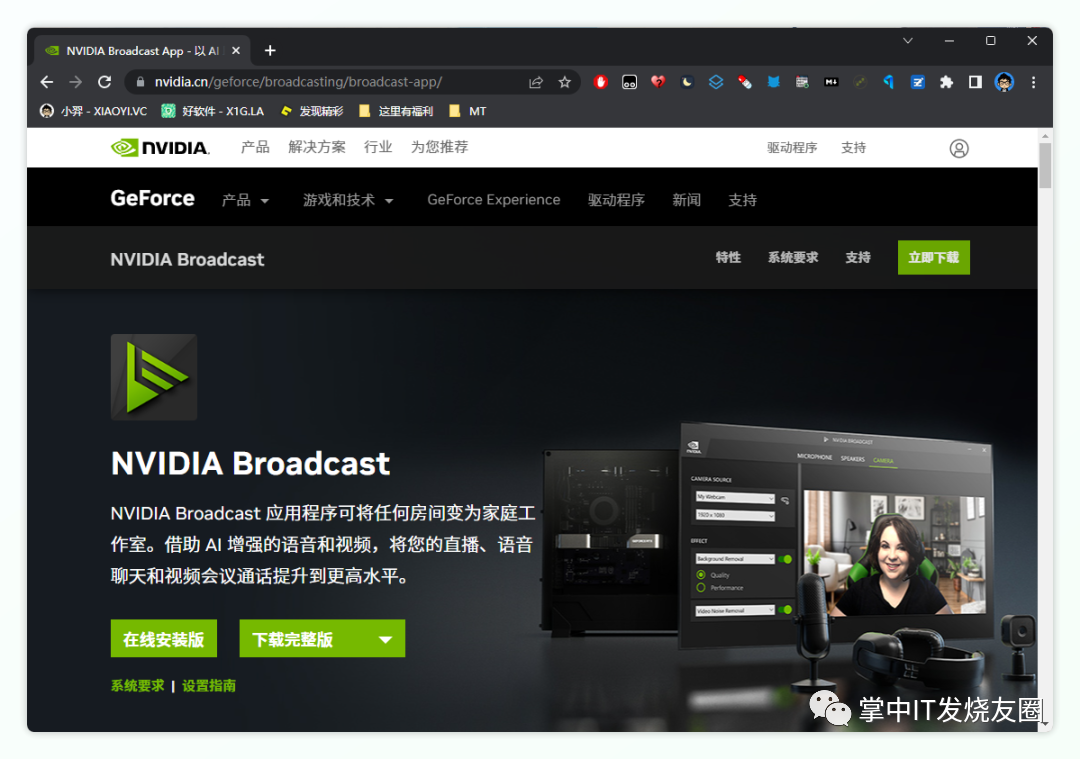Go back to the previous page
The width and height of the screenshot is (1080, 759).
[x=47, y=82]
